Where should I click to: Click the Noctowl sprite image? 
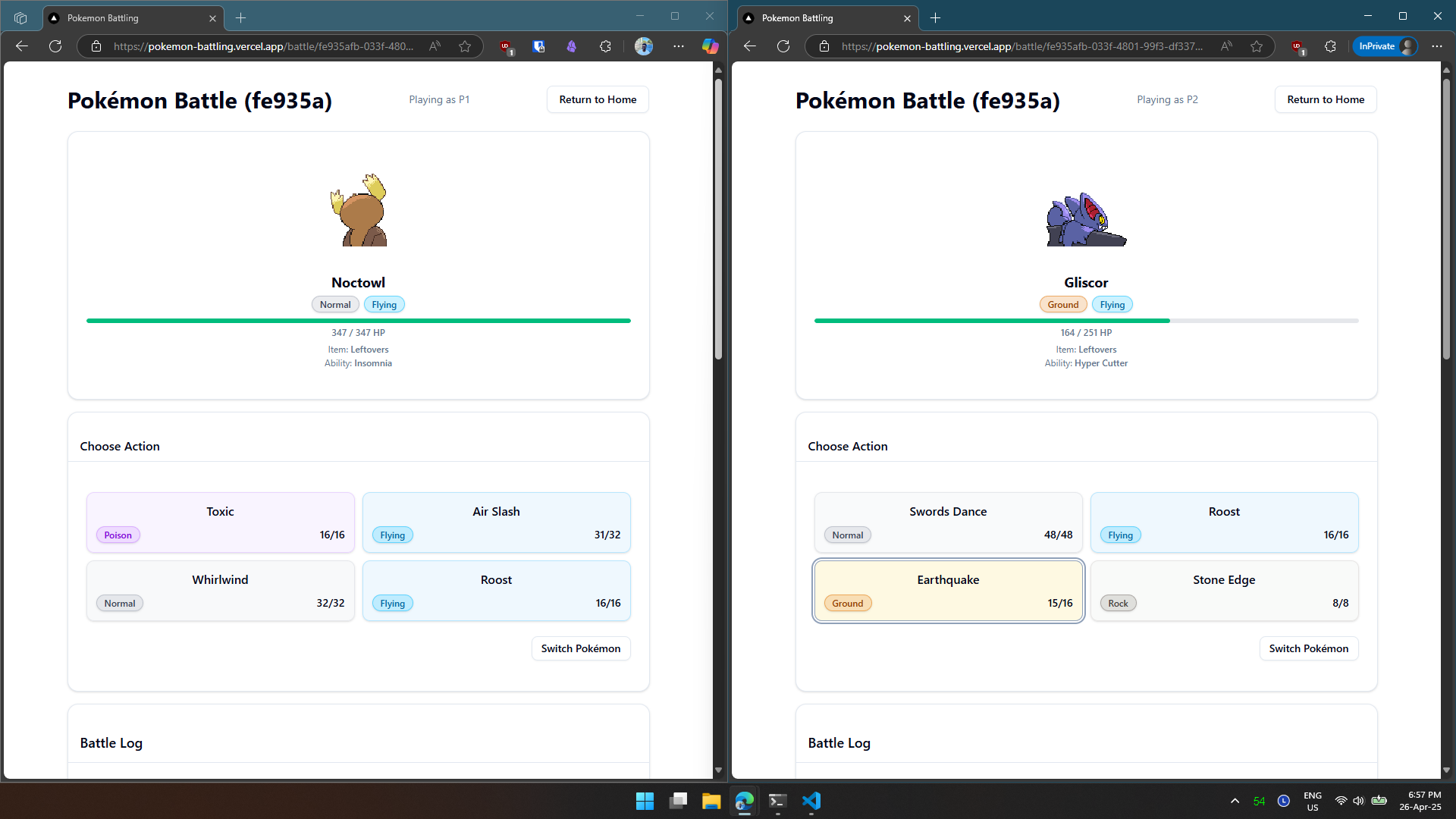click(x=359, y=209)
